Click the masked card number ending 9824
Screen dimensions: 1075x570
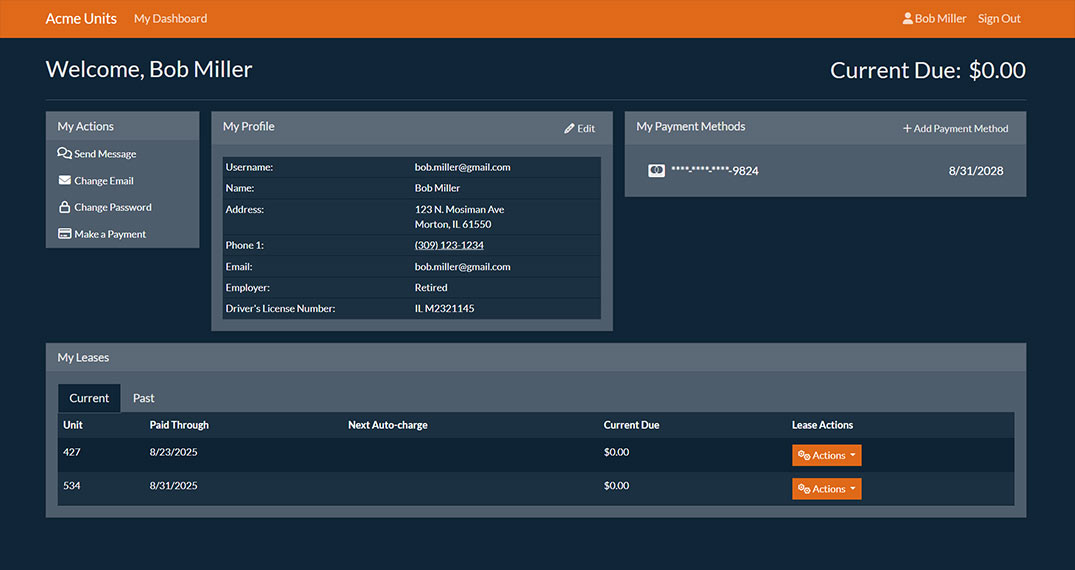coord(714,171)
